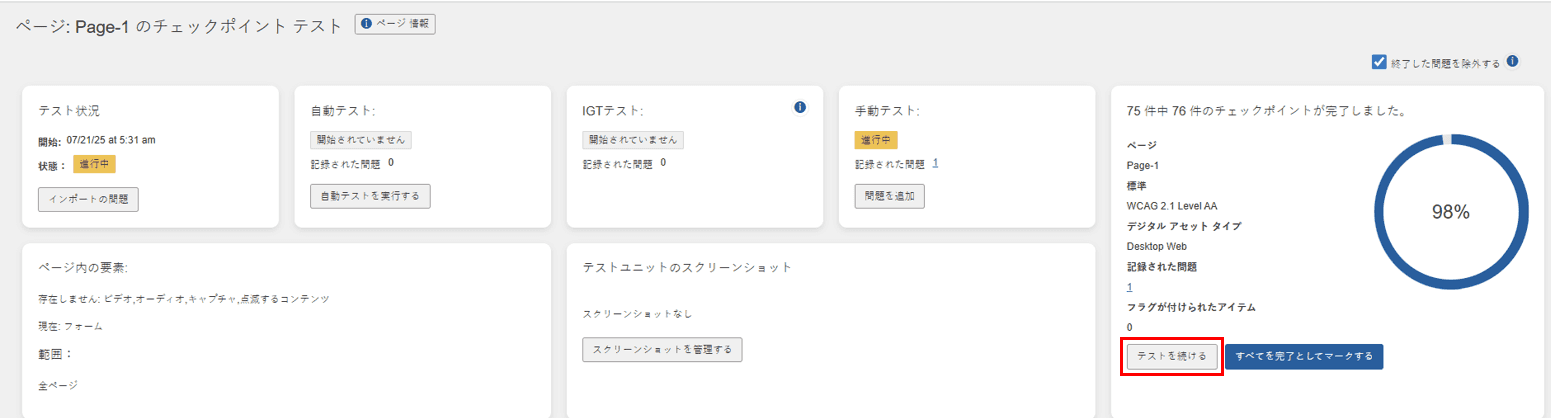Open 記録された問題 link under Desktop Web
The width and height of the screenshot is (1551, 418).
(x=1129, y=287)
